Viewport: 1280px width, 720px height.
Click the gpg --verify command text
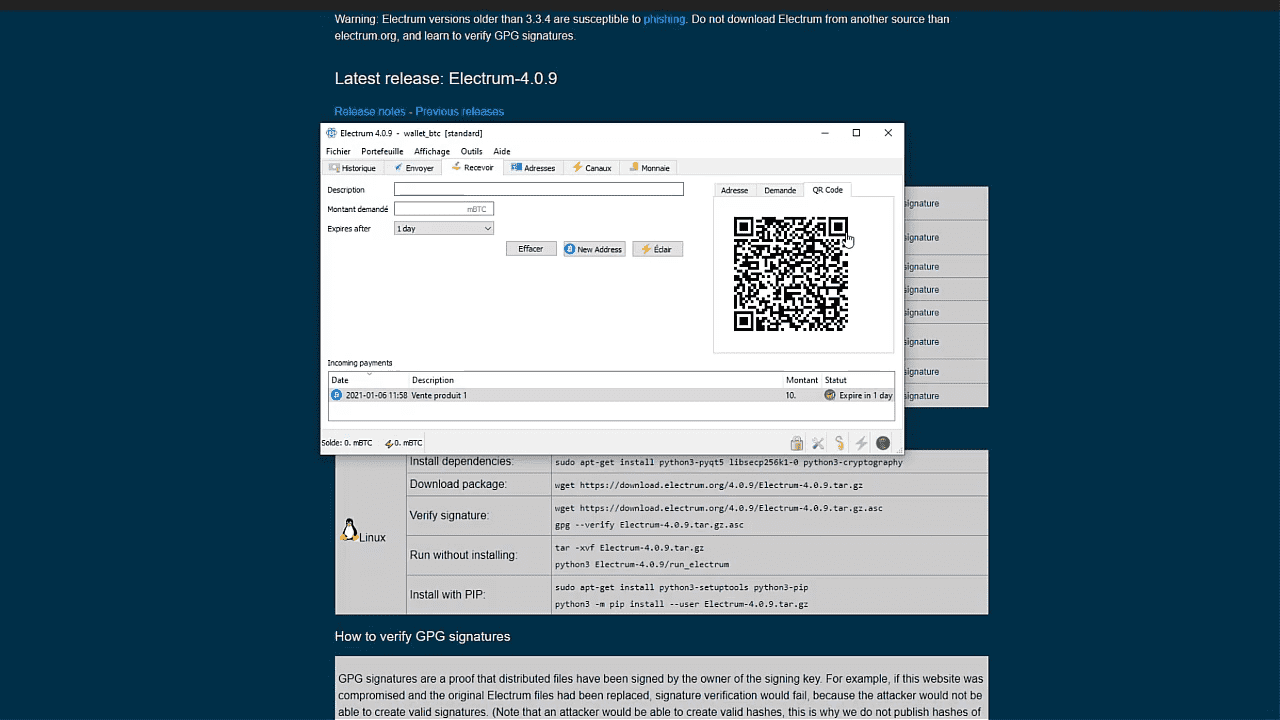pos(649,524)
